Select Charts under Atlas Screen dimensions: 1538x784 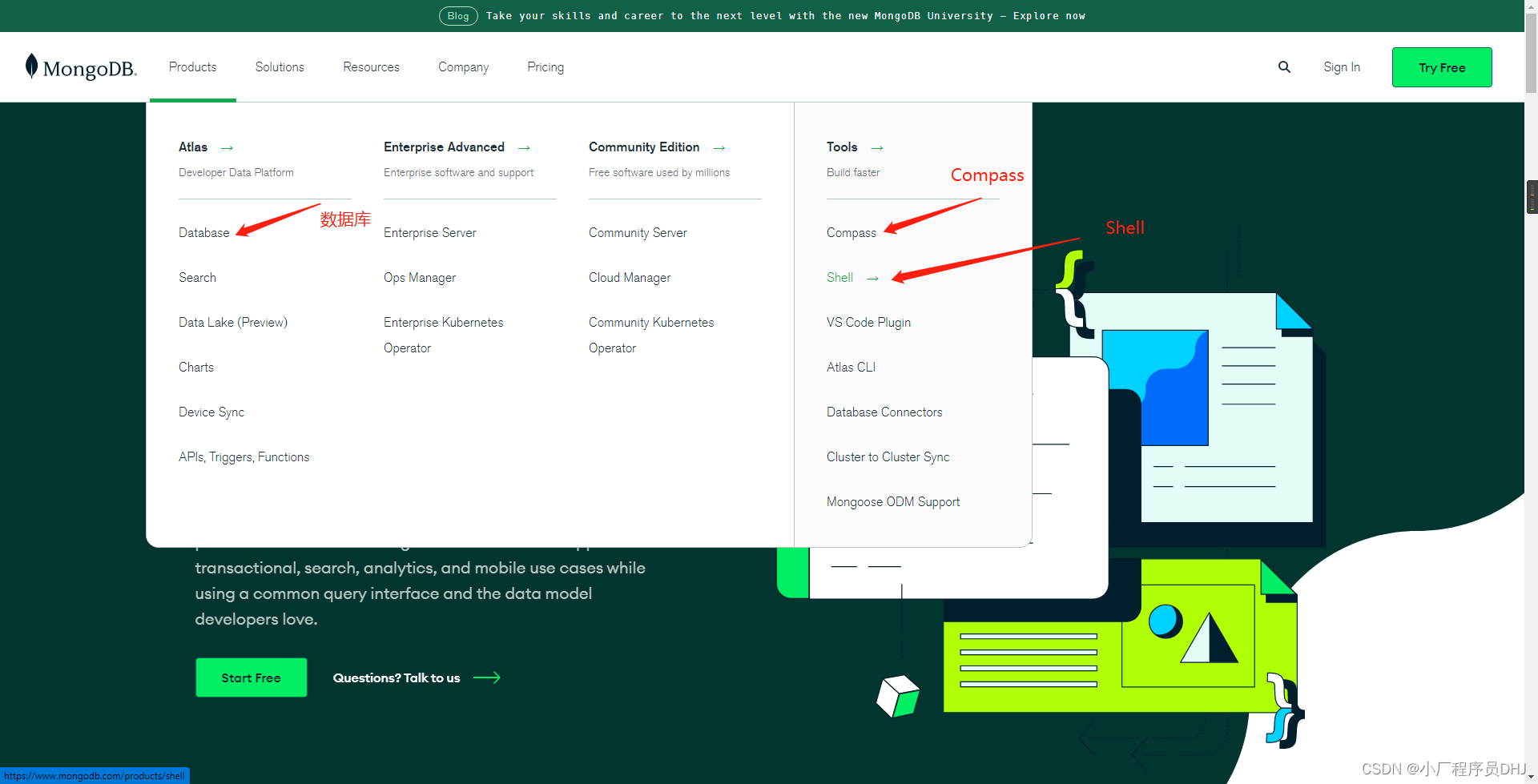pos(196,368)
